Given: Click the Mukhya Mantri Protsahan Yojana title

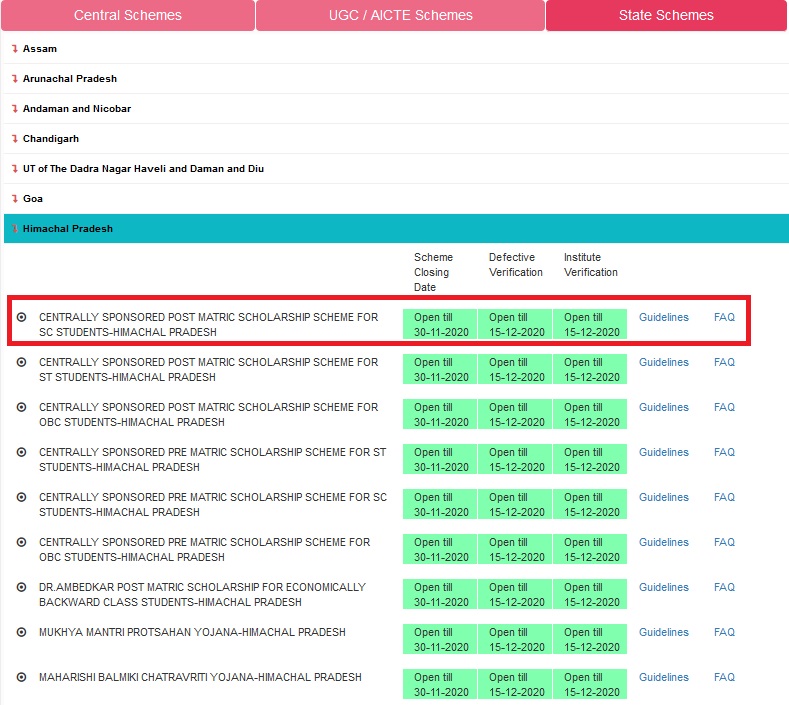Looking at the screenshot, I should [192, 632].
